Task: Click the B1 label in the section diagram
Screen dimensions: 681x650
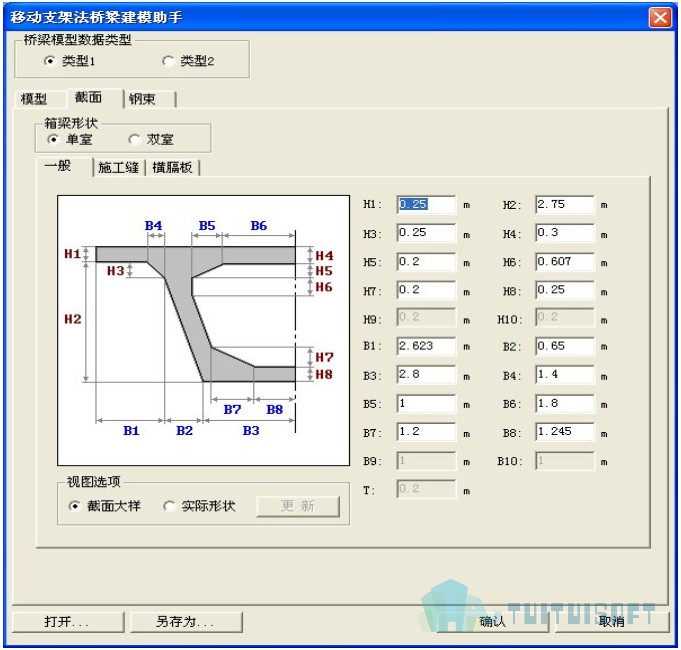Action: coord(131,431)
